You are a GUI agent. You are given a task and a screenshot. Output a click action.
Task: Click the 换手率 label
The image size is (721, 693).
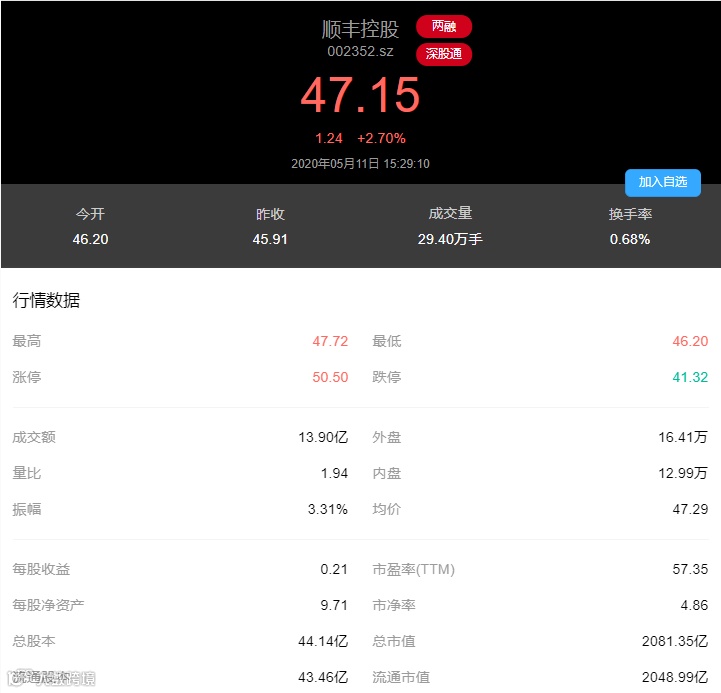[x=630, y=214]
